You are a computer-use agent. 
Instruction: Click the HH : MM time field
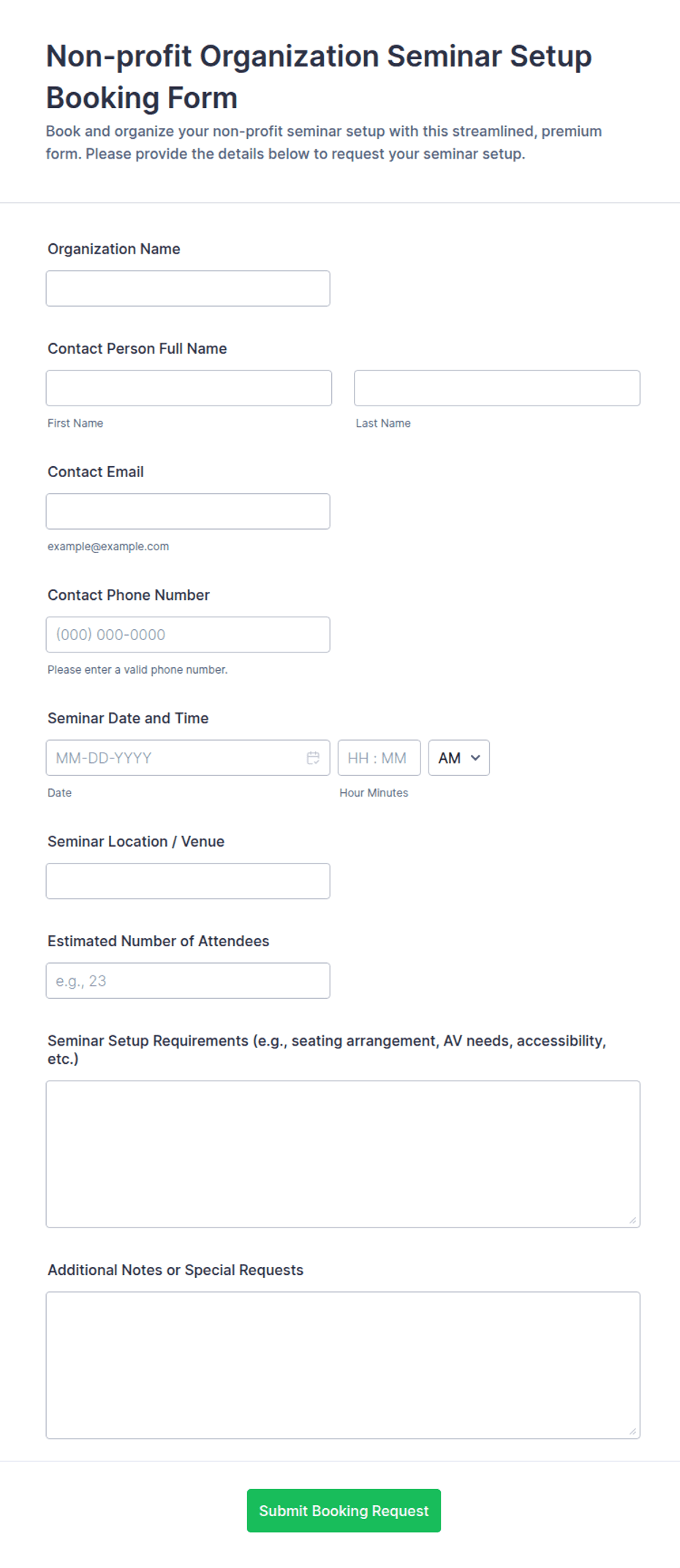(379, 758)
